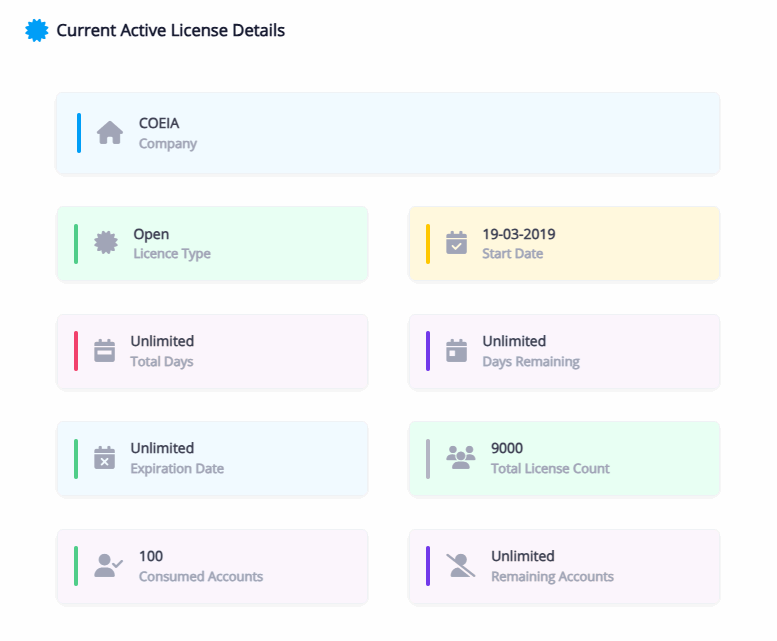Select the COEIA company name text
The height and width of the screenshot is (641, 777).
[159, 124]
